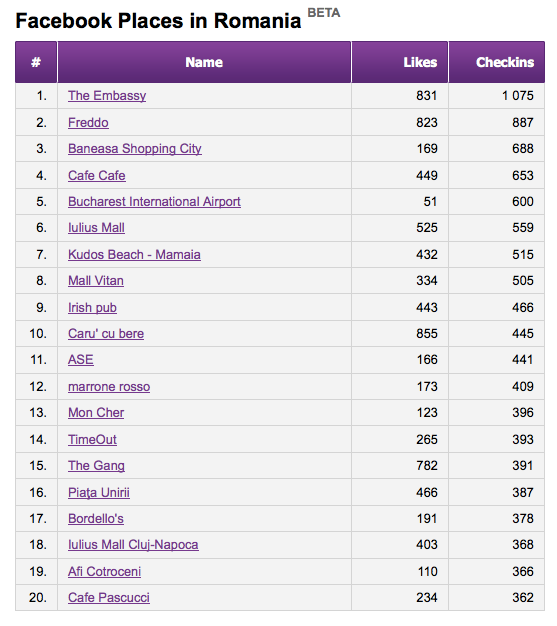Open the marrone rosso link

tap(109, 386)
